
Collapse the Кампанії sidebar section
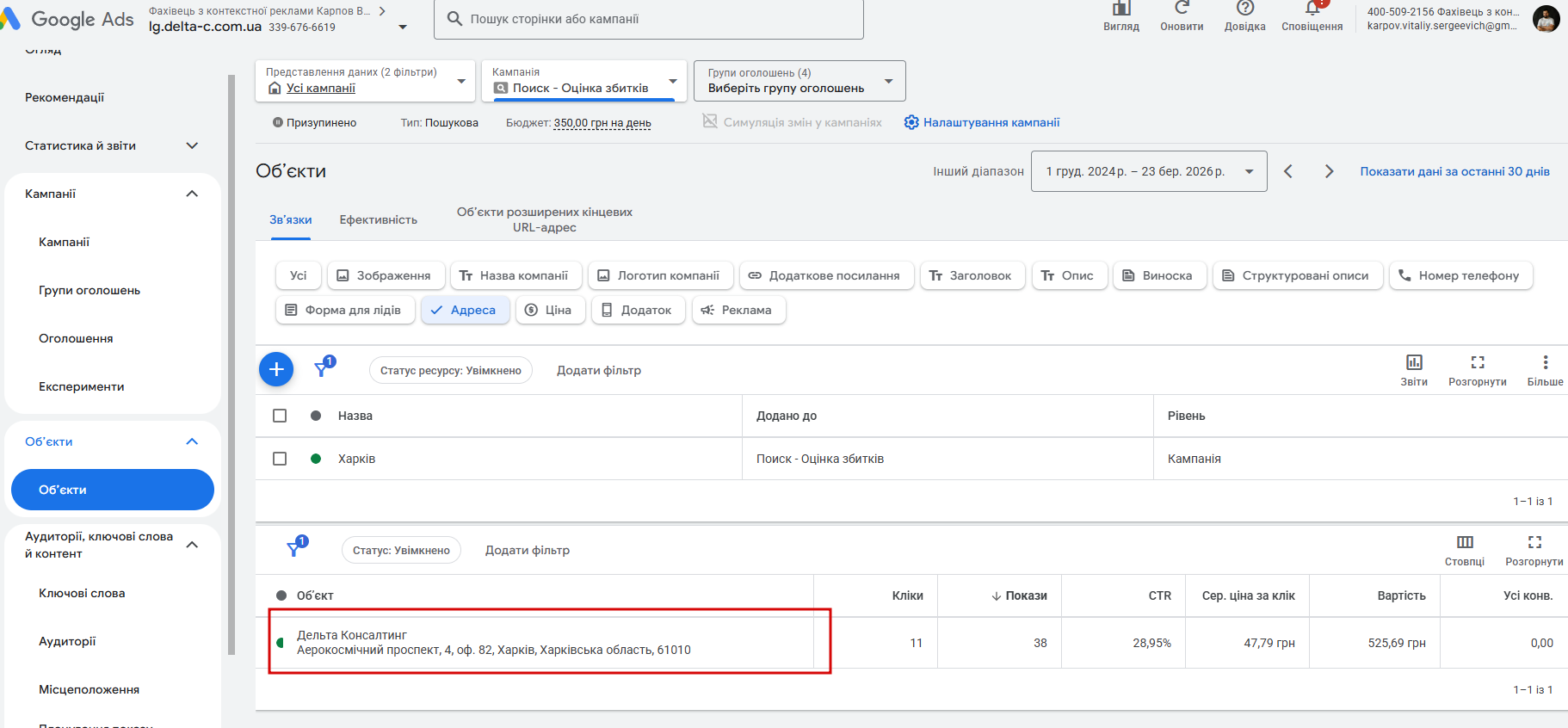192,194
